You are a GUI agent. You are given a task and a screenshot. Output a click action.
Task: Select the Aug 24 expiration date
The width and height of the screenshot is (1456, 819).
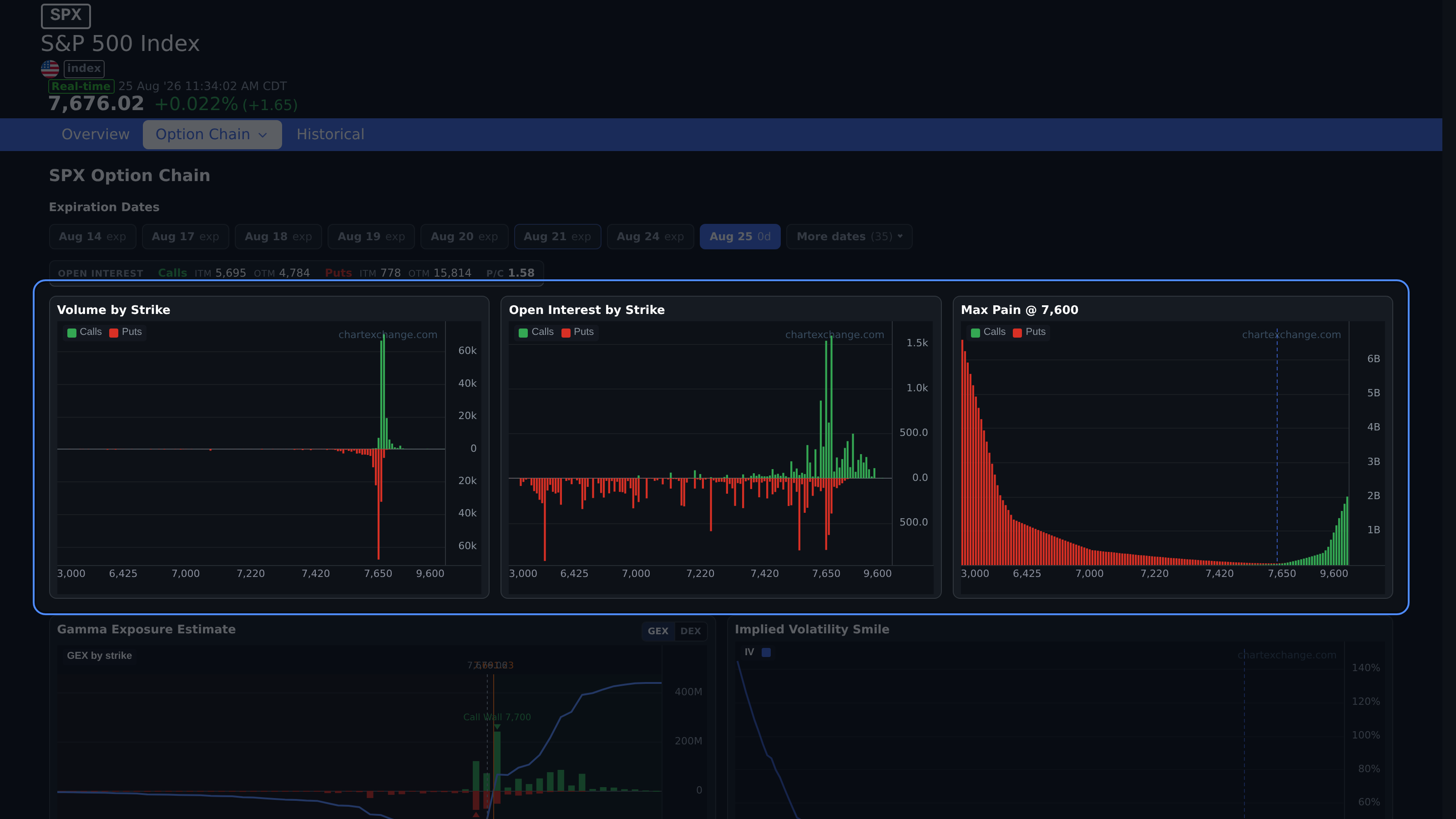(650, 237)
